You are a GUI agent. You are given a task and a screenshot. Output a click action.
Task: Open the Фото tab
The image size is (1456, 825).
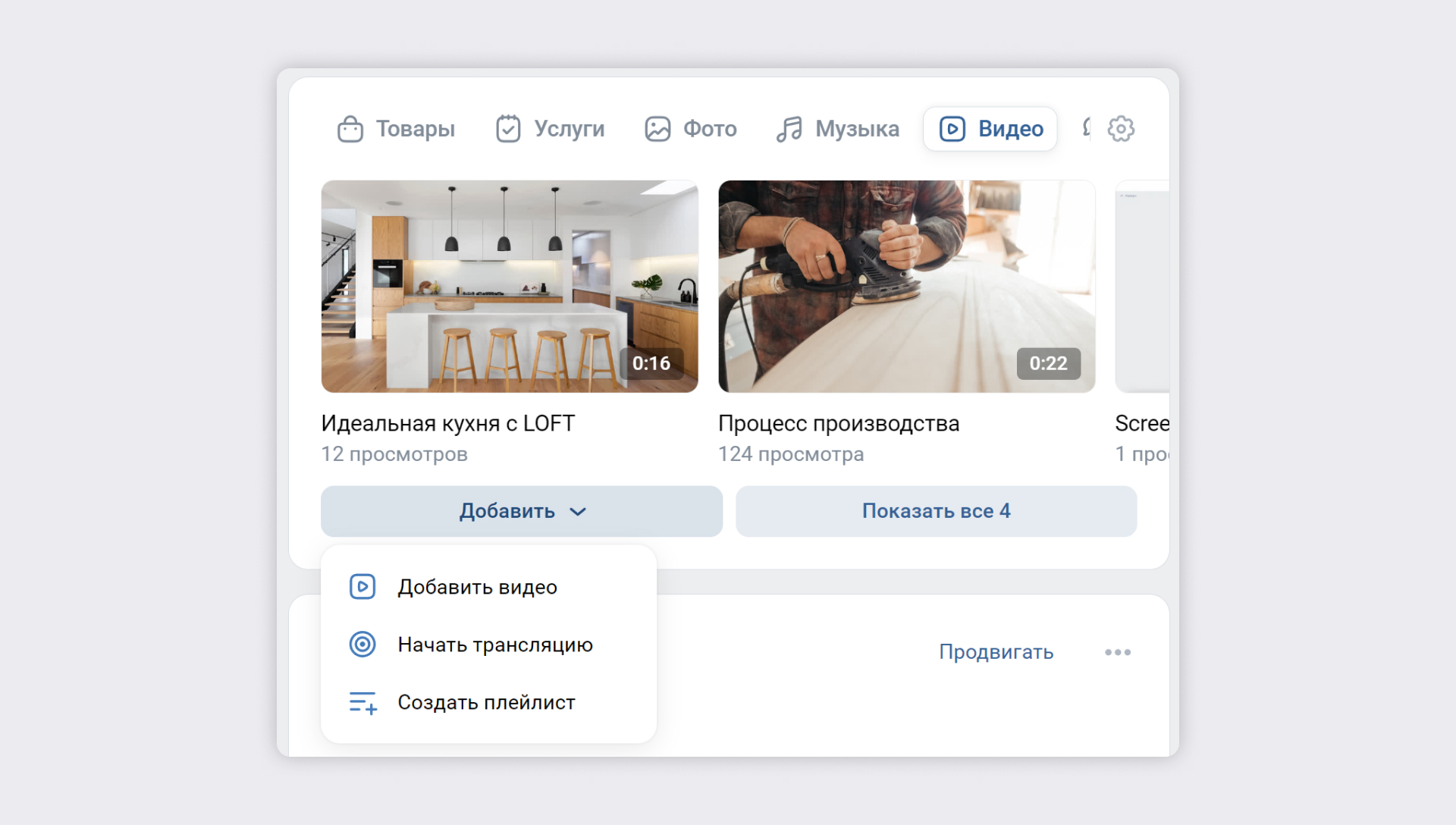(x=690, y=129)
